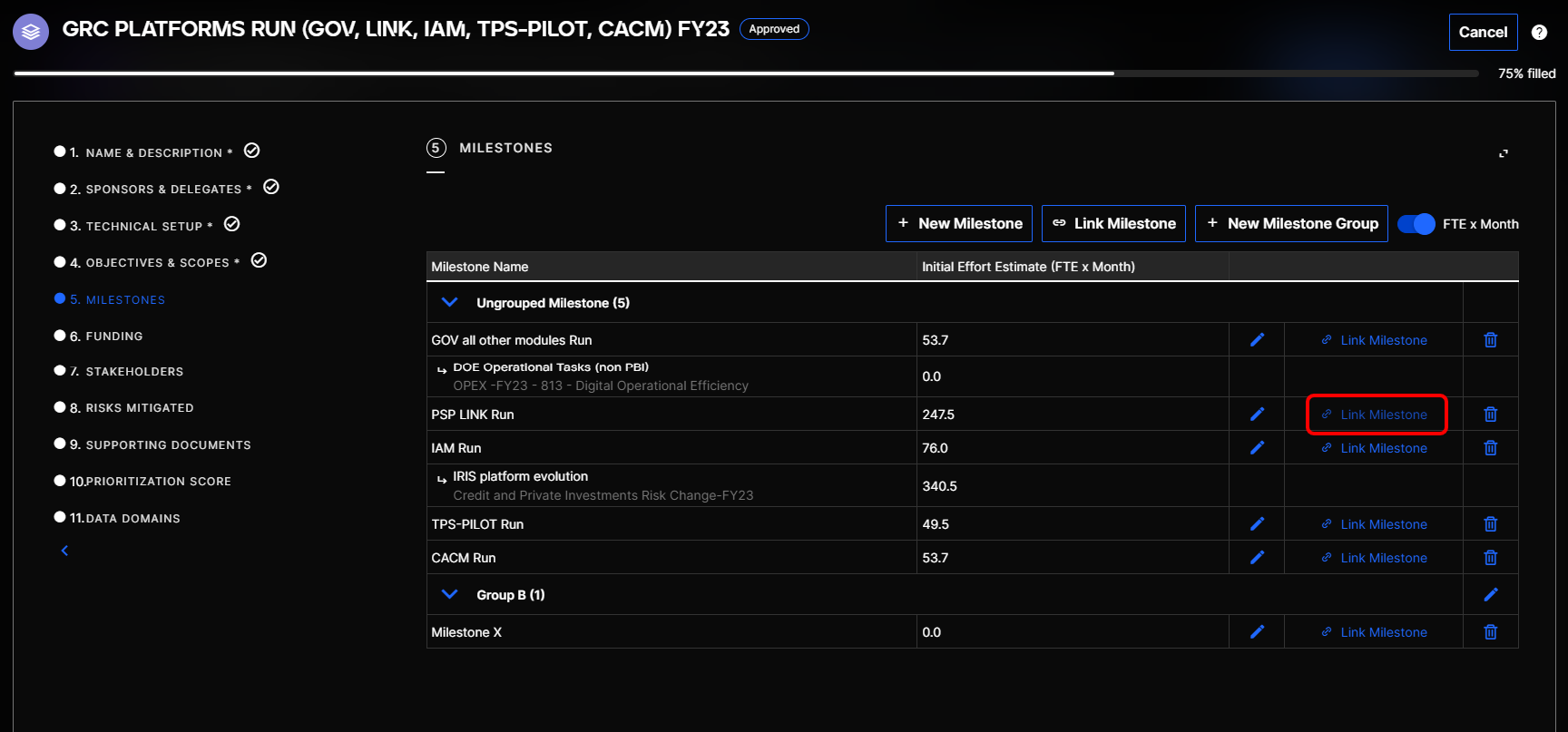Expand the Milestones panel to fullscreen

tap(1504, 153)
